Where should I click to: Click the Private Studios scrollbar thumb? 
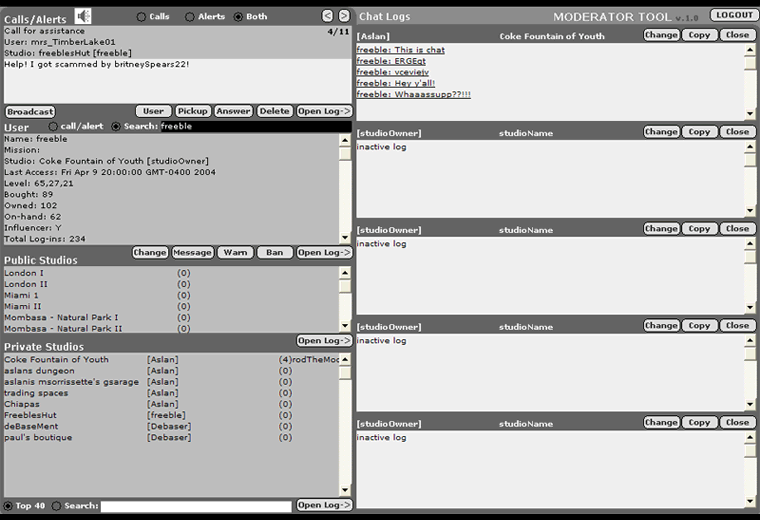coord(345,373)
